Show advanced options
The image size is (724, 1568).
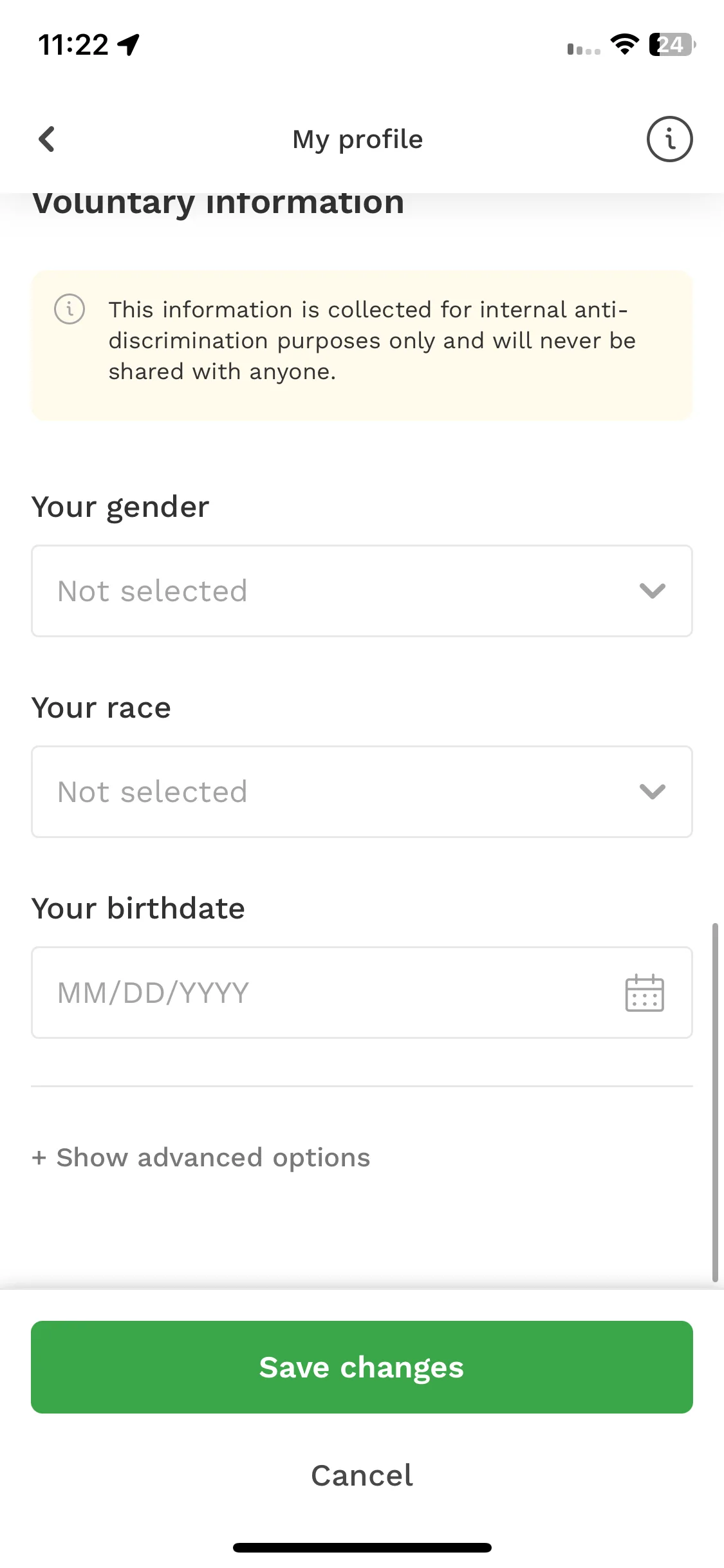click(x=201, y=1157)
